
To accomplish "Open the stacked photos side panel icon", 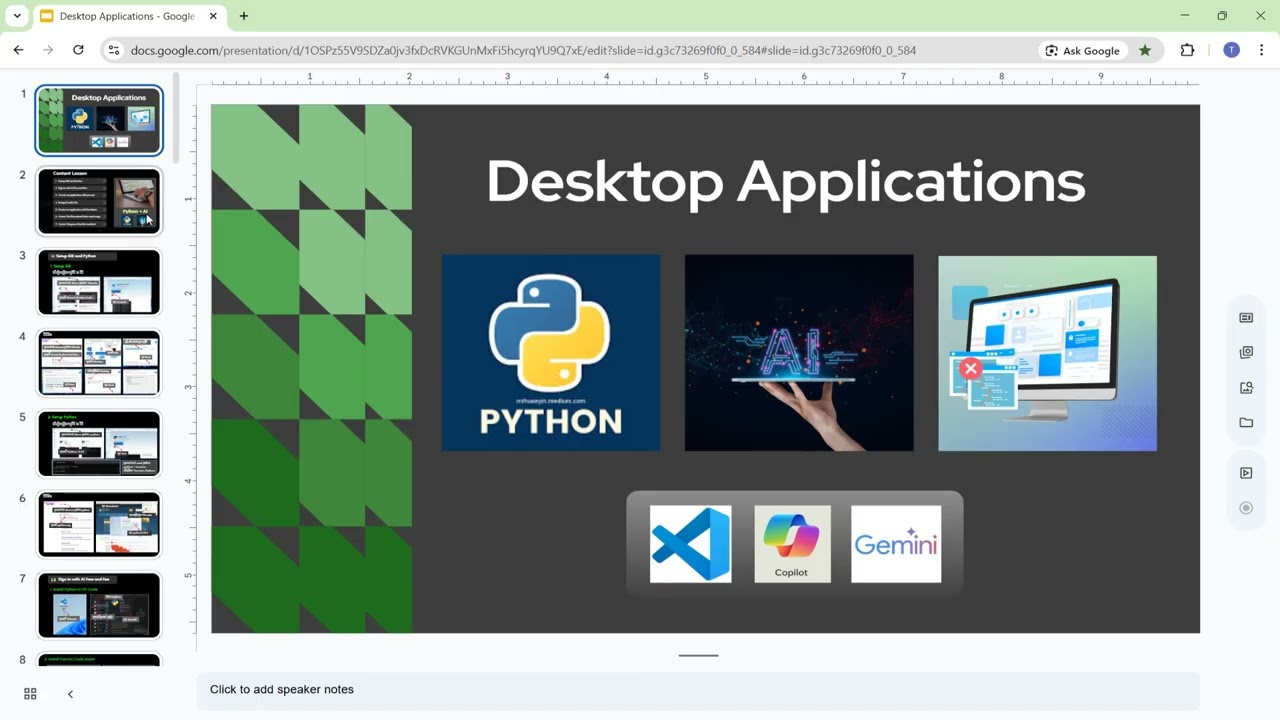I will (x=1246, y=352).
